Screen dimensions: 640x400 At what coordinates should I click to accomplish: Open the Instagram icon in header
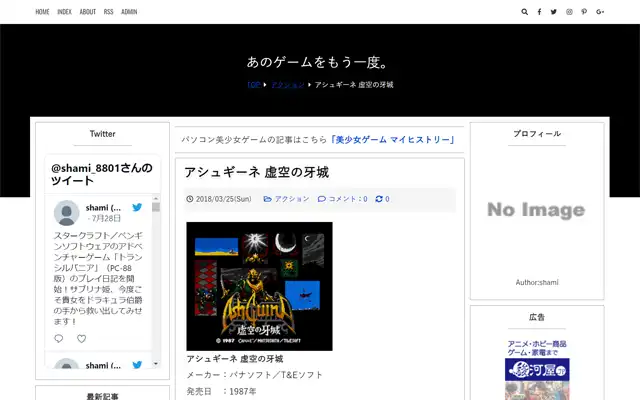click(569, 12)
